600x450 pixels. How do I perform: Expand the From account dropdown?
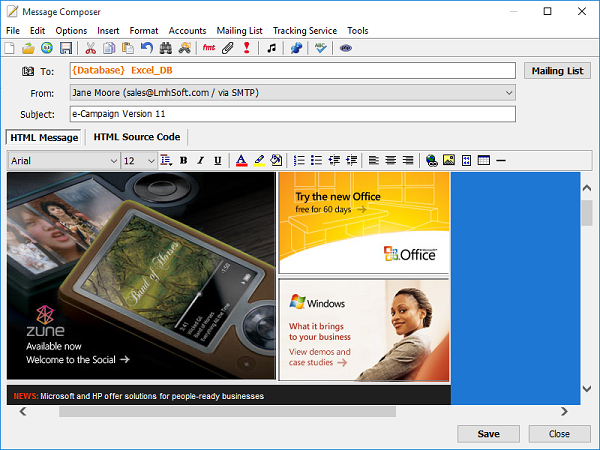(509, 93)
